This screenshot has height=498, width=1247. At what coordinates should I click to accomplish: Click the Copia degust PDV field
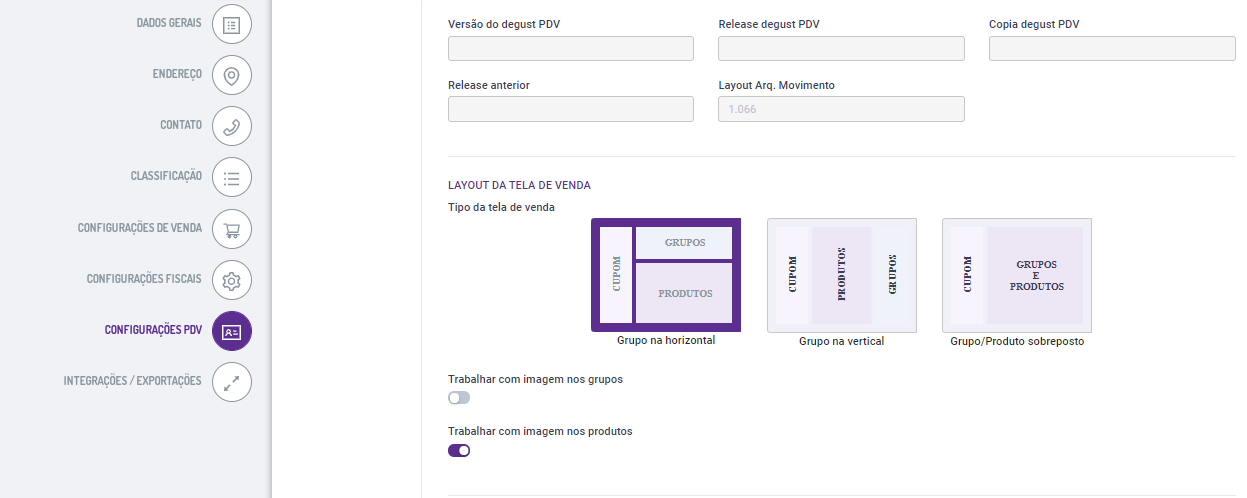[1112, 49]
